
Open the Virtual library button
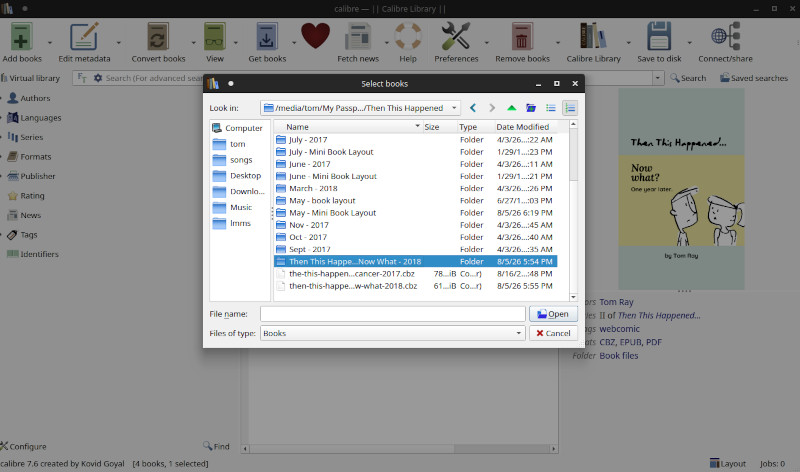[x=31, y=78]
